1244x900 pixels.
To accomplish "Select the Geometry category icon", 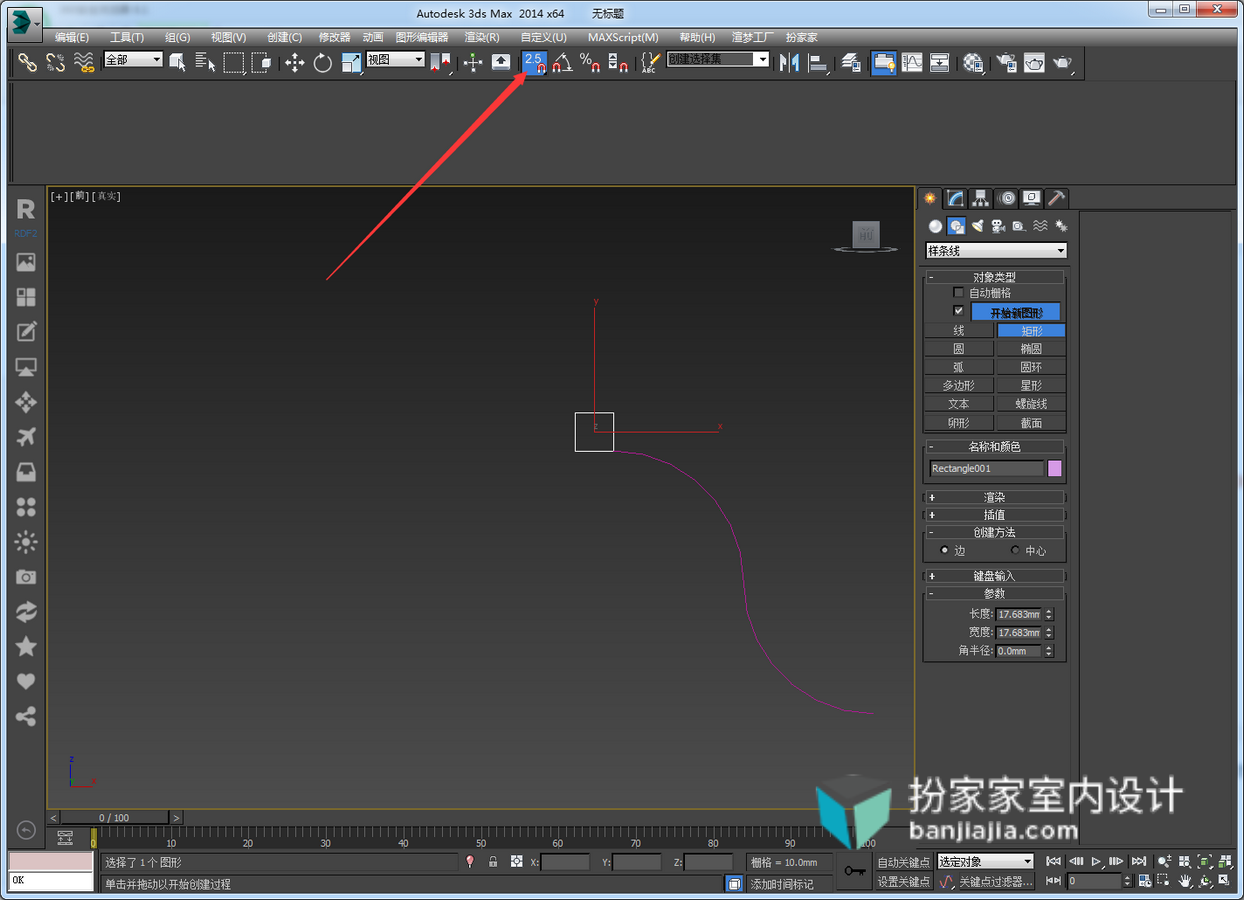I will [x=935, y=226].
